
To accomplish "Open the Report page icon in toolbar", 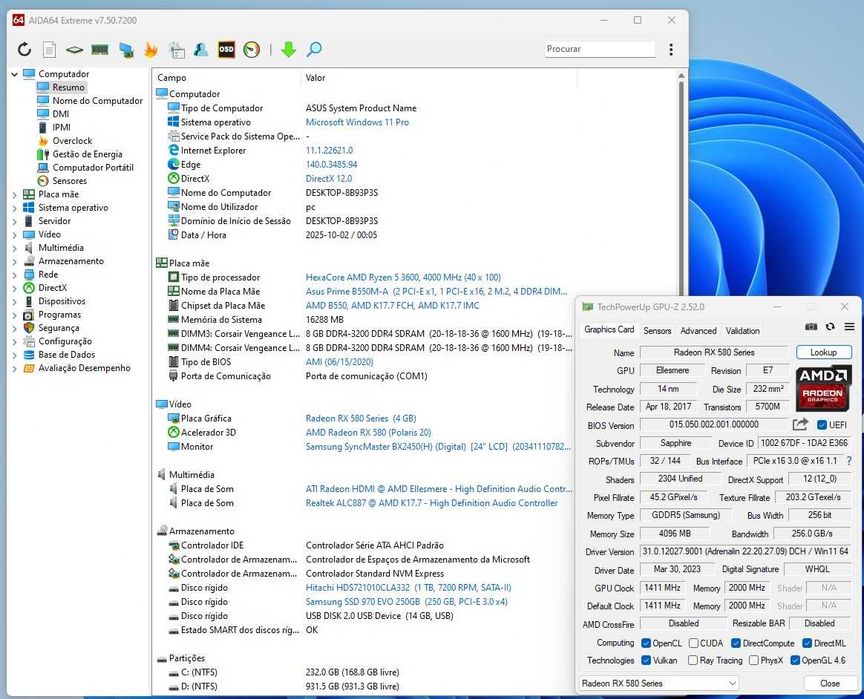I will [x=50, y=49].
